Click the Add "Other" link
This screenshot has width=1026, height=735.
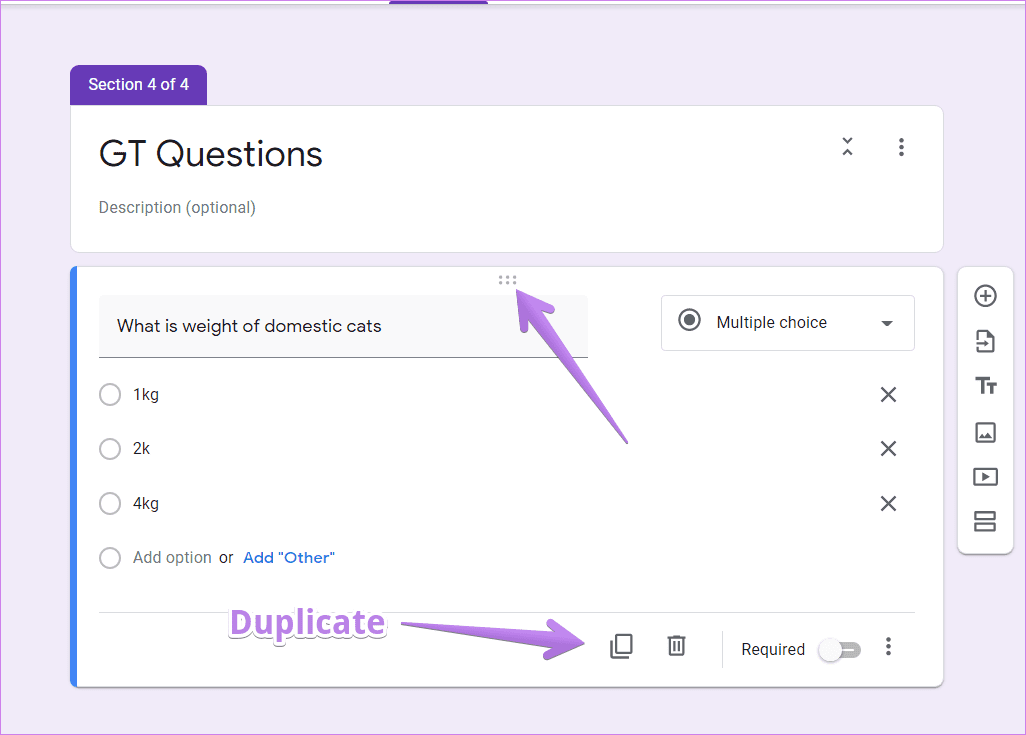(289, 558)
